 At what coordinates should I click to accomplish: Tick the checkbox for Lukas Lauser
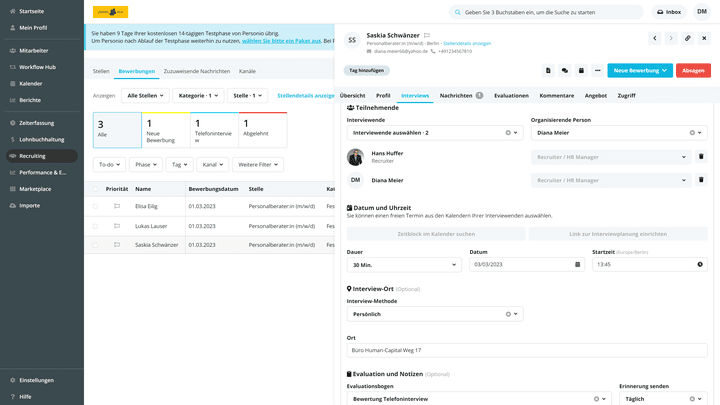[x=96, y=225]
